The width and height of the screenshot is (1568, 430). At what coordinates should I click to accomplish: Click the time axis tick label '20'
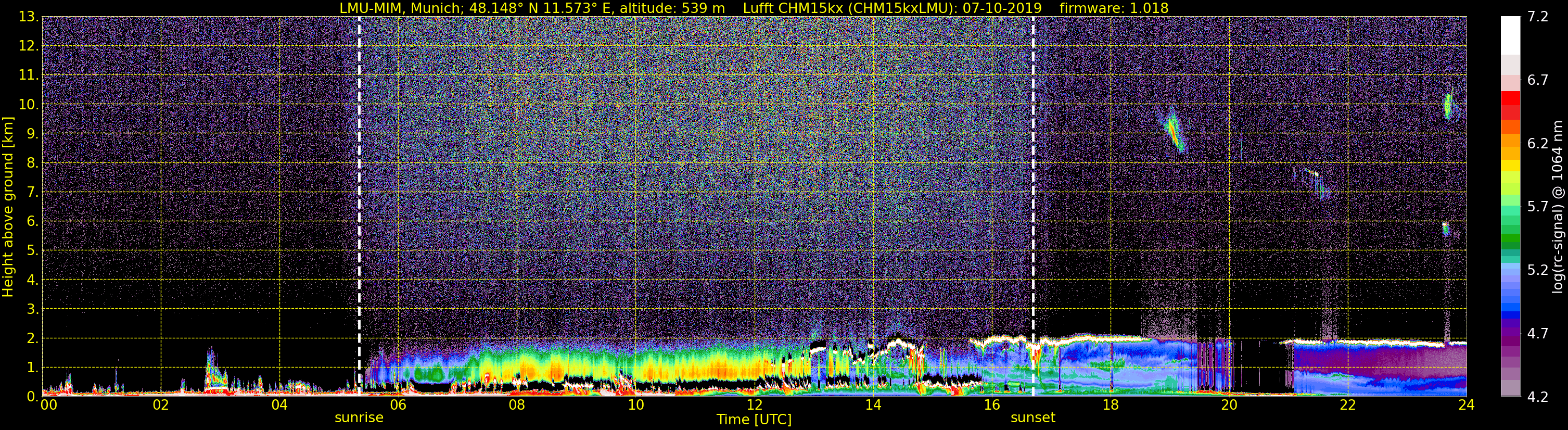(x=1229, y=405)
